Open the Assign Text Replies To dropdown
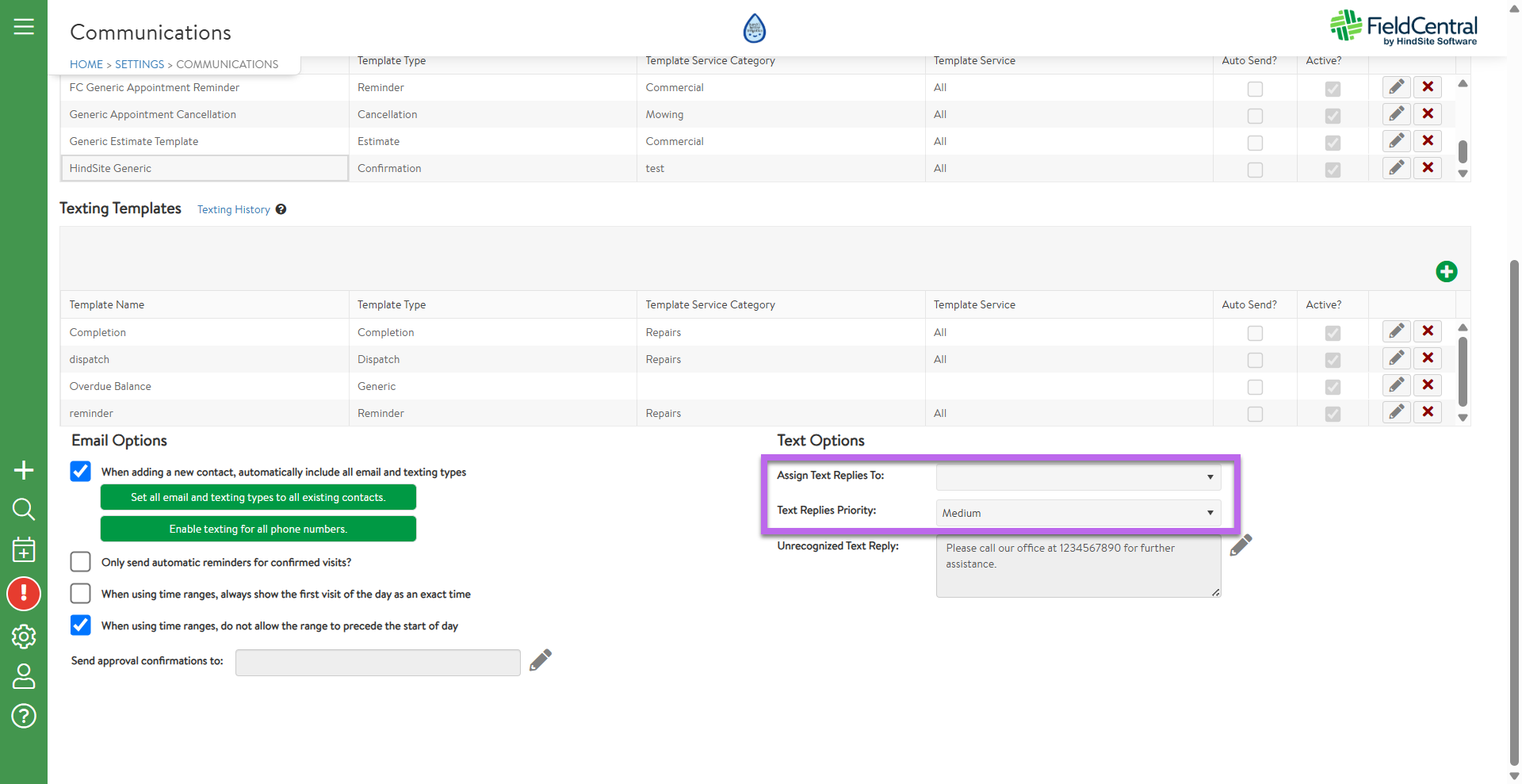The width and height of the screenshot is (1522, 784). tap(1078, 477)
